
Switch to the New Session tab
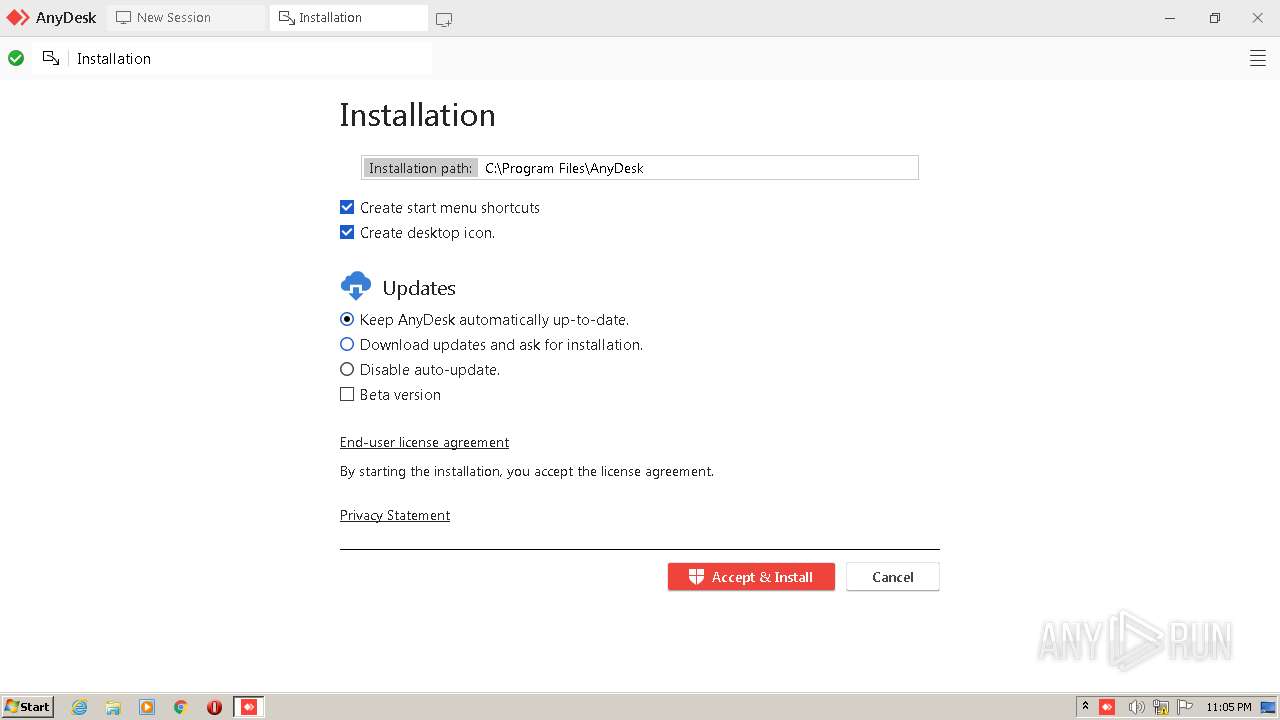(187, 18)
